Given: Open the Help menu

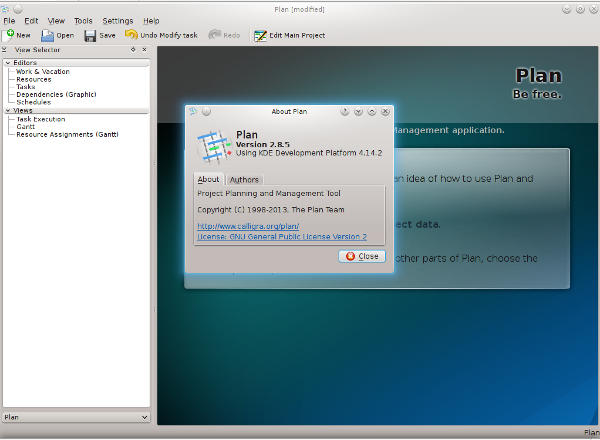Looking at the screenshot, I should (151, 21).
